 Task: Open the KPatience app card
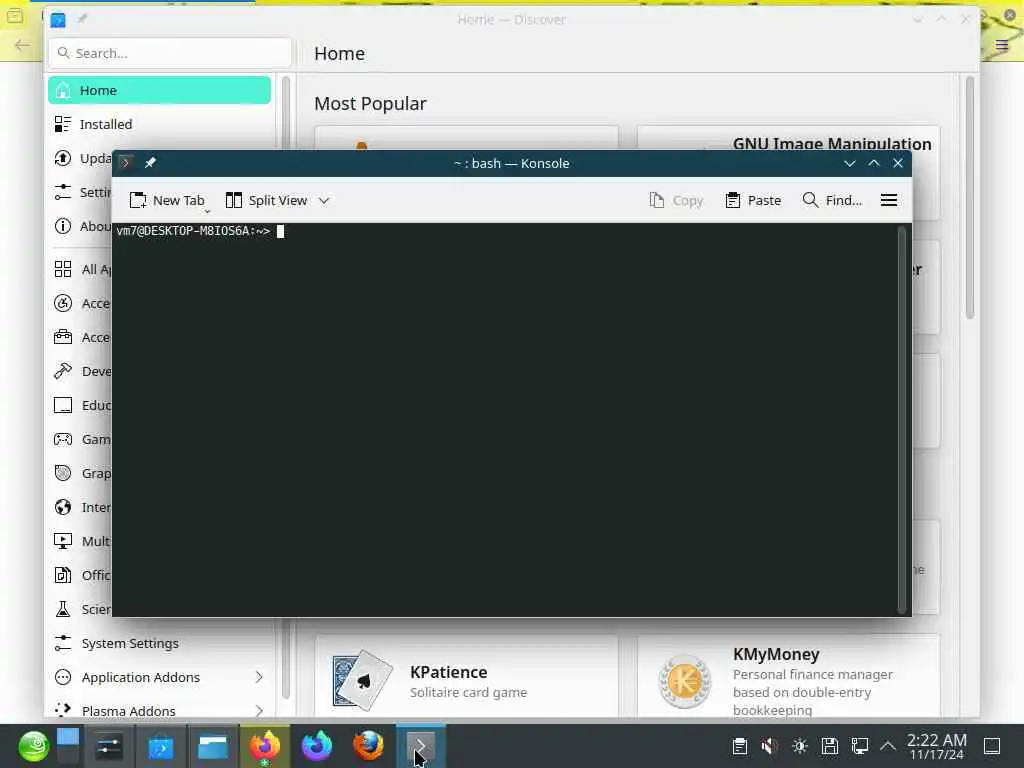click(466, 677)
